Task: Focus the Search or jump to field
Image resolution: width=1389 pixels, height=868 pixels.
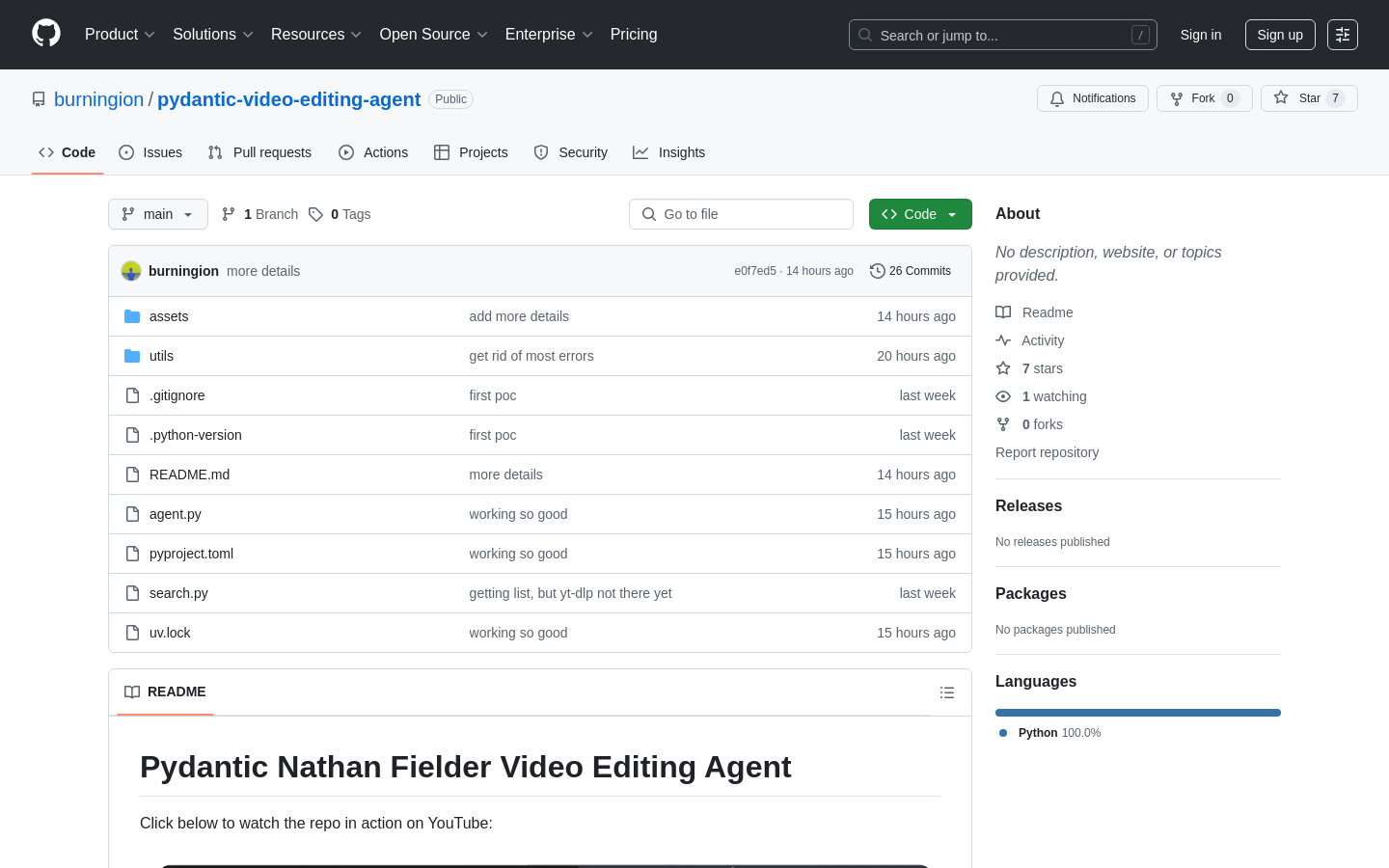Action: pyautogui.click(x=1003, y=35)
